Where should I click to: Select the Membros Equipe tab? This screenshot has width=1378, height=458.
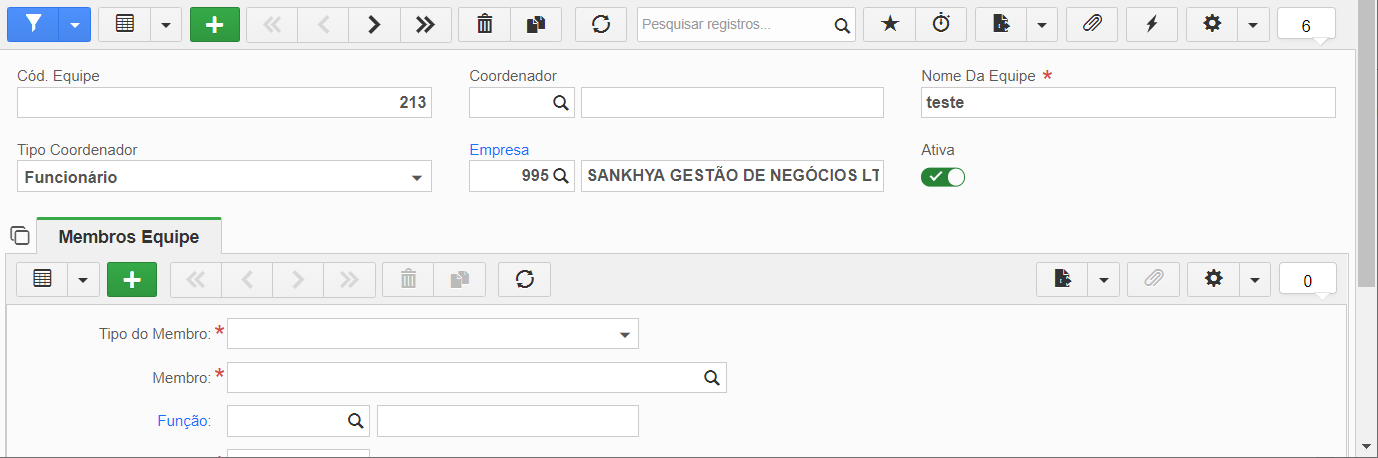coord(129,237)
